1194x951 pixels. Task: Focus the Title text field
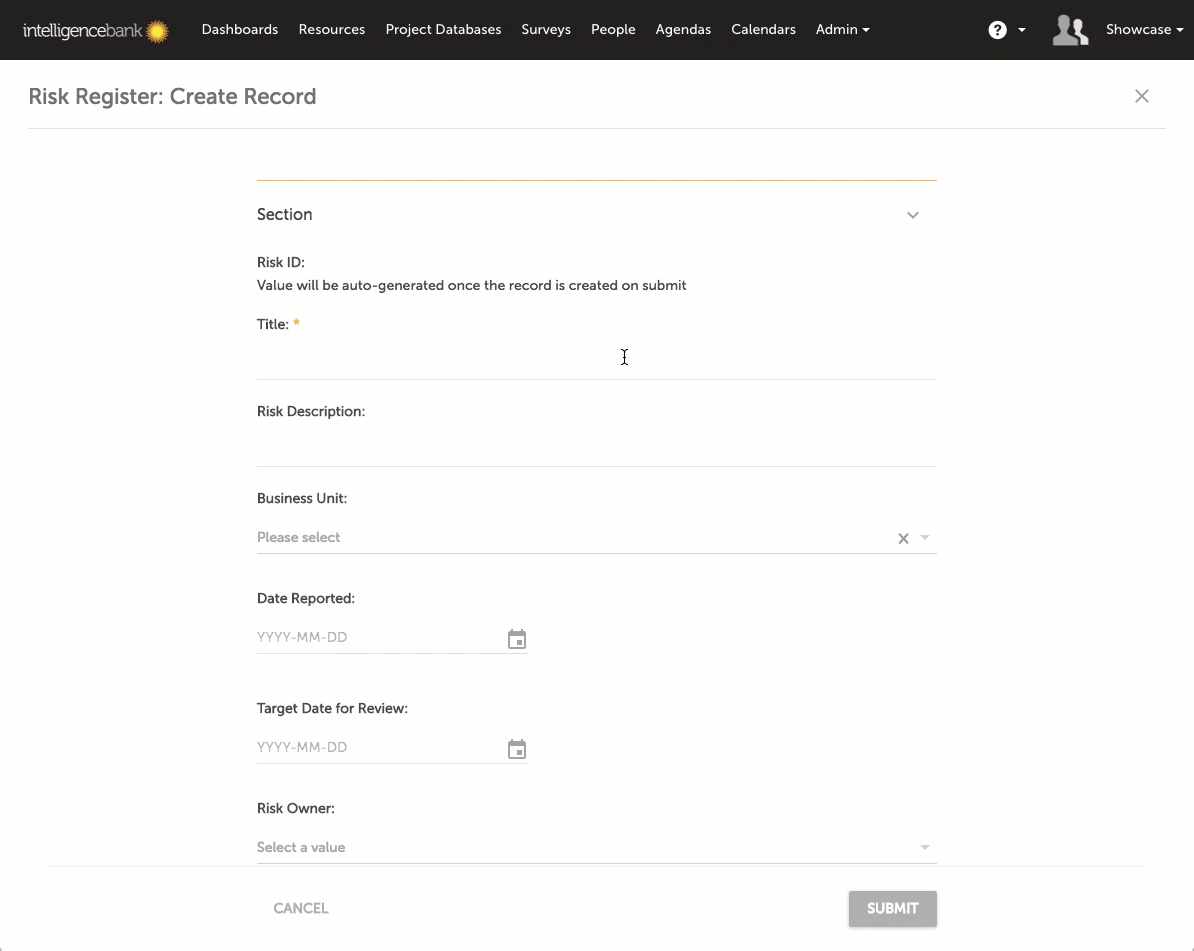click(x=596, y=360)
